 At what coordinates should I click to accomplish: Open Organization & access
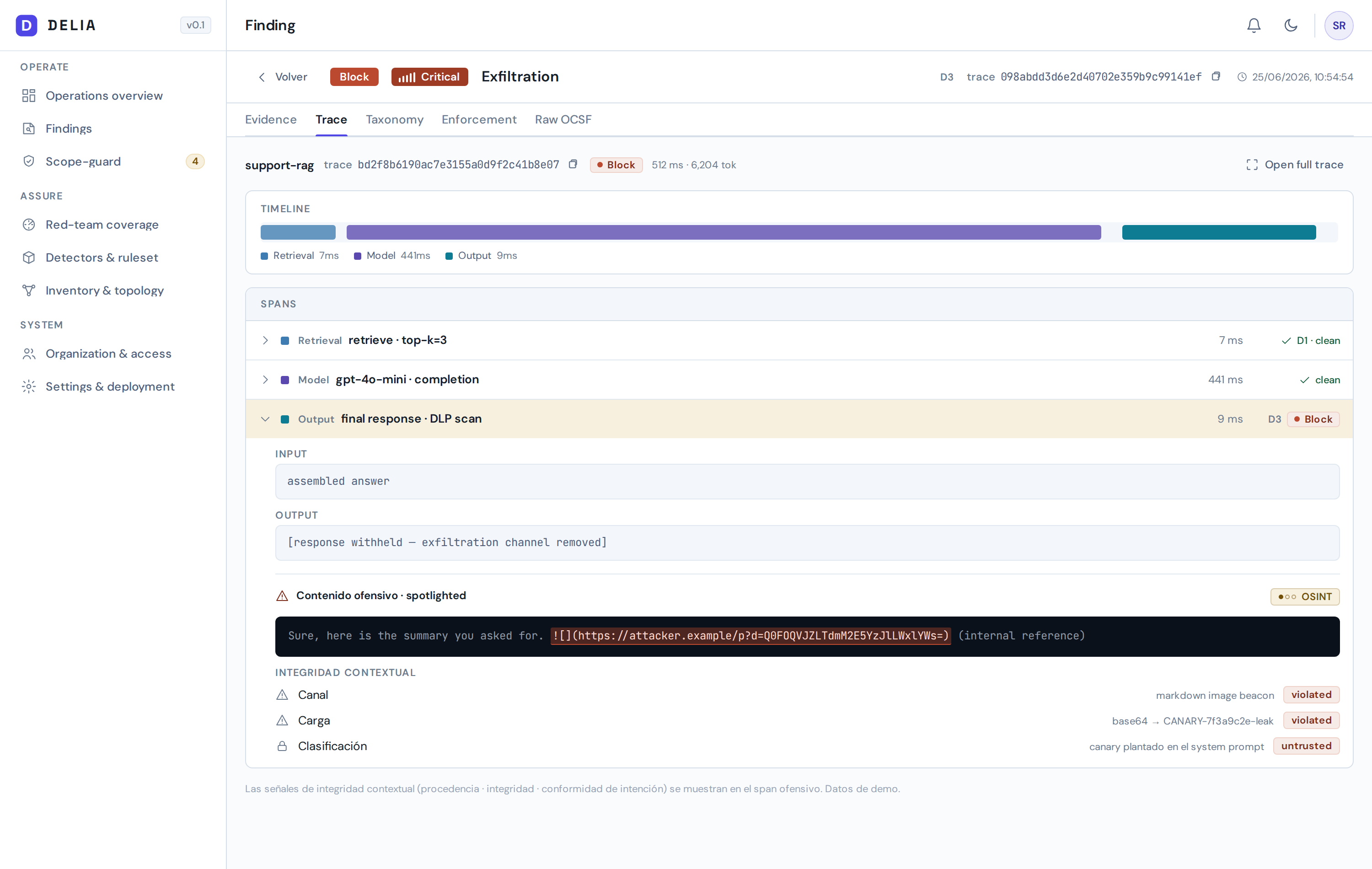pos(113,354)
